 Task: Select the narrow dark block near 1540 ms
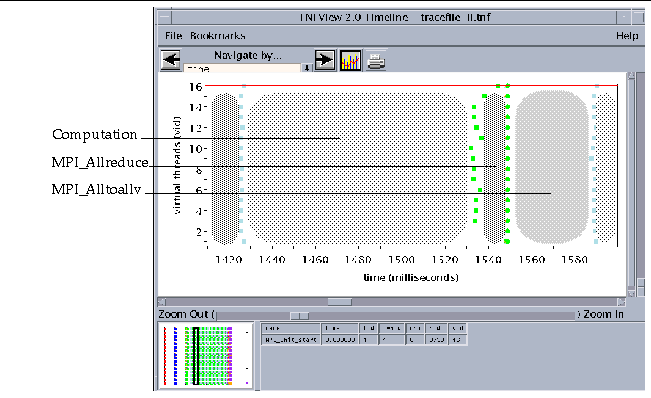[x=494, y=168]
